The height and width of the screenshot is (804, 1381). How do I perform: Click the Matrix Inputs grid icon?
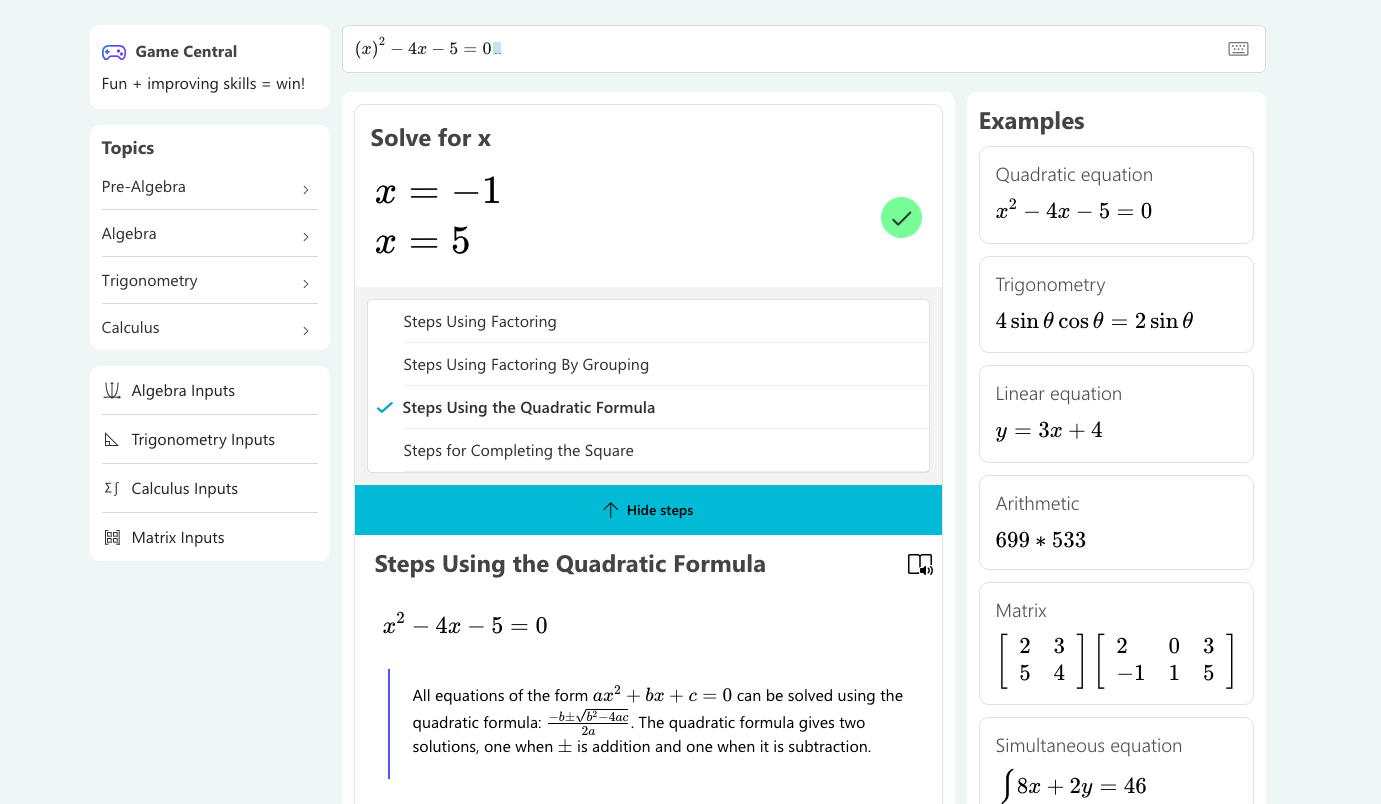[112, 538]
